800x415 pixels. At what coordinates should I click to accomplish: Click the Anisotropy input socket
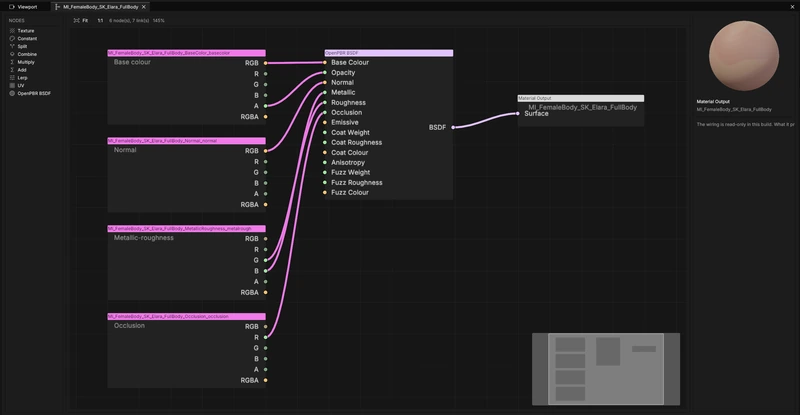[x=324, y=162]
